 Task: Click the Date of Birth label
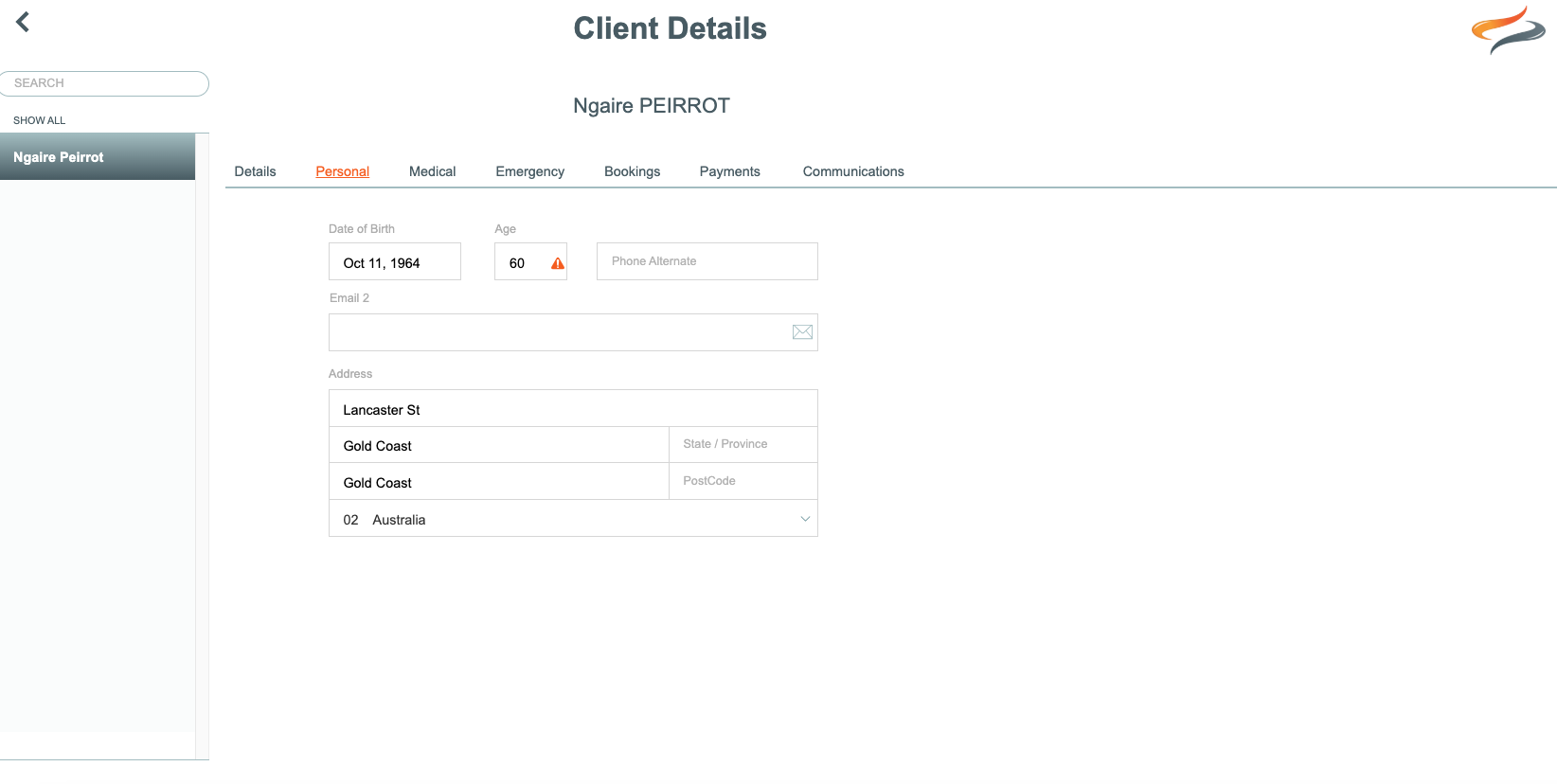tap(362, 229)
